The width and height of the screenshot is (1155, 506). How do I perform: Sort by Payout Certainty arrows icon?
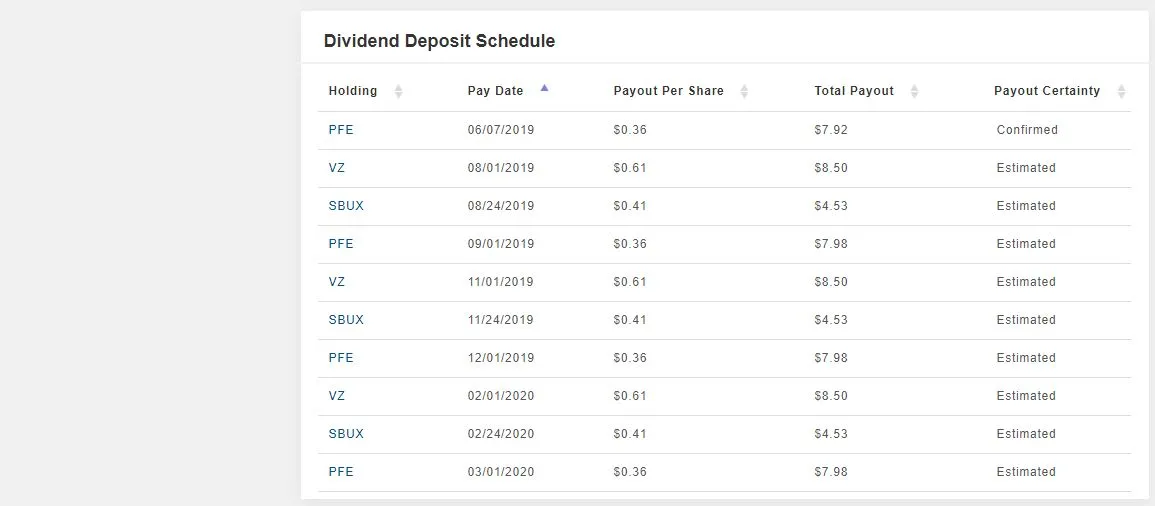pos(1121,91)
